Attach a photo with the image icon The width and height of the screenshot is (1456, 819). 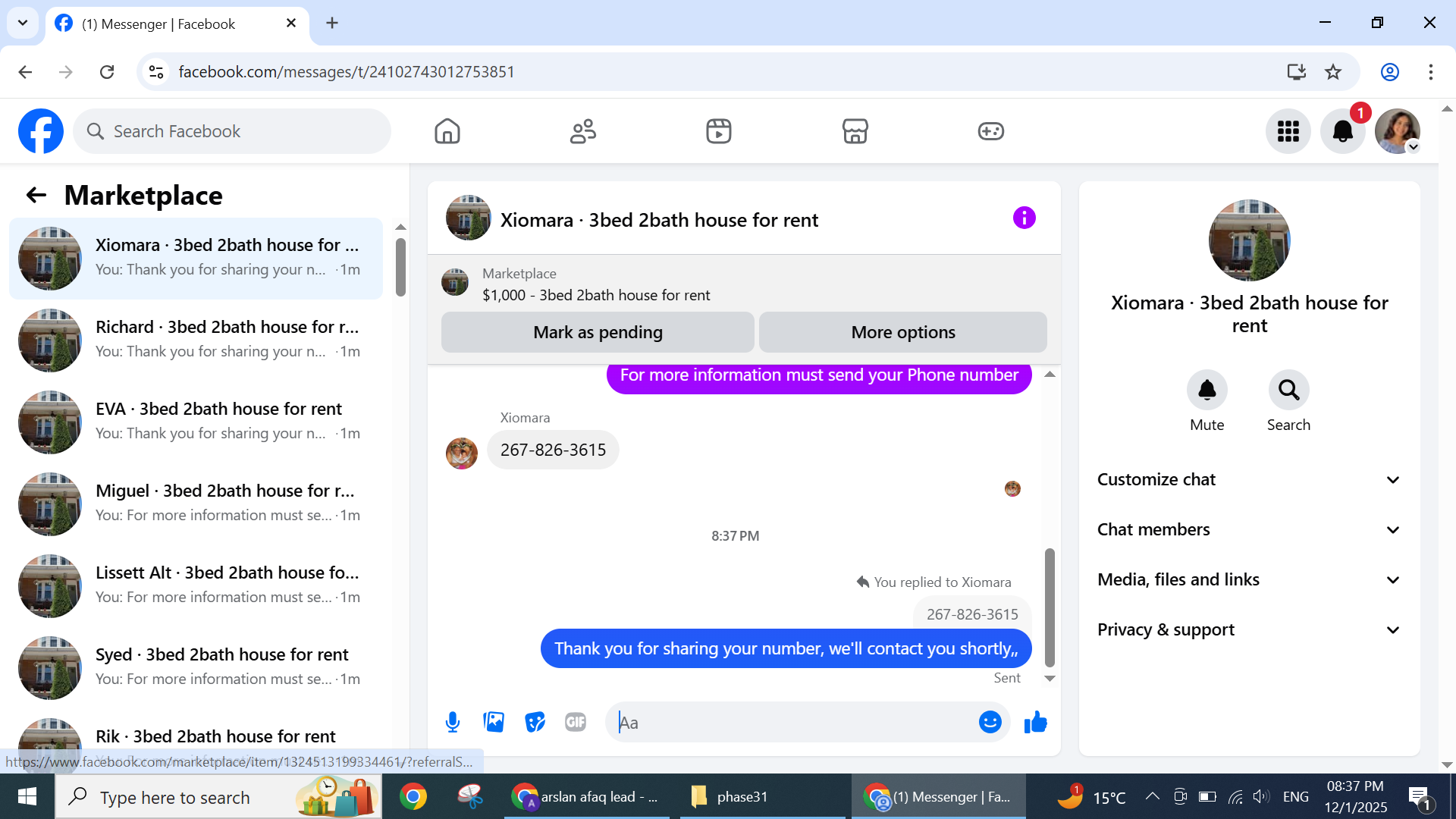494,722
